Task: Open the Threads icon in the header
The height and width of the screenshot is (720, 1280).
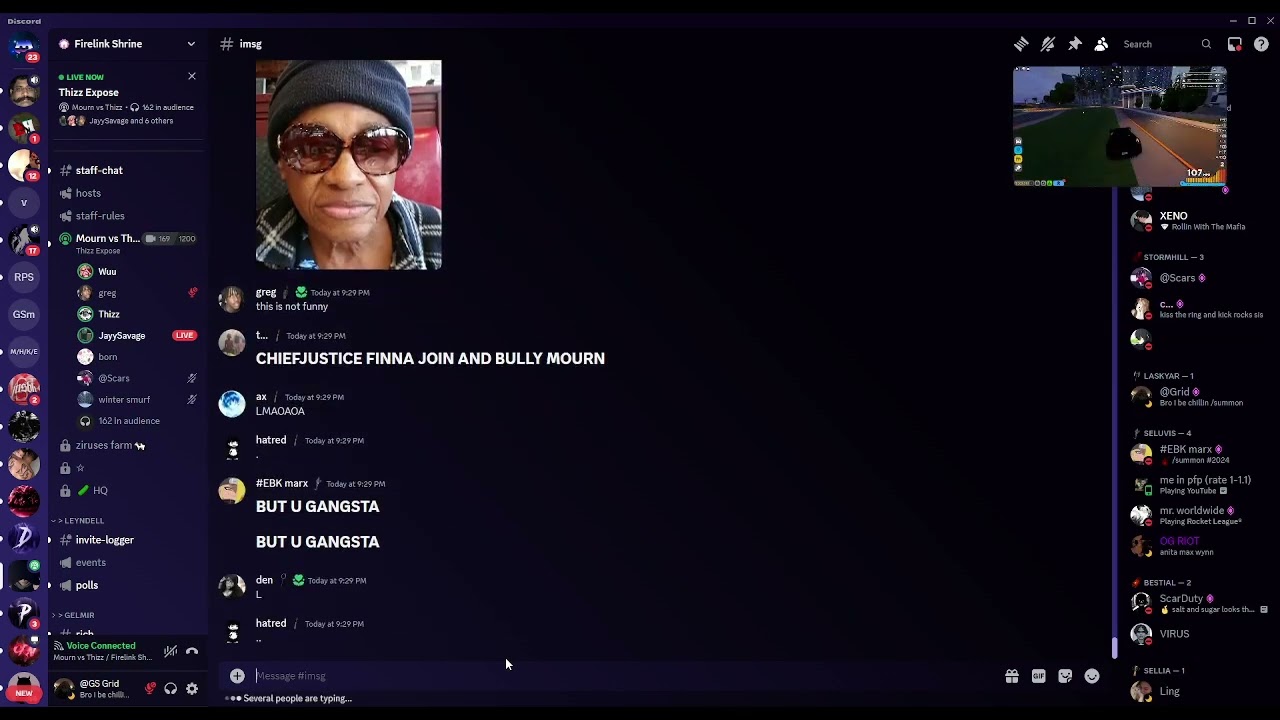Action: click(1021, 44)
